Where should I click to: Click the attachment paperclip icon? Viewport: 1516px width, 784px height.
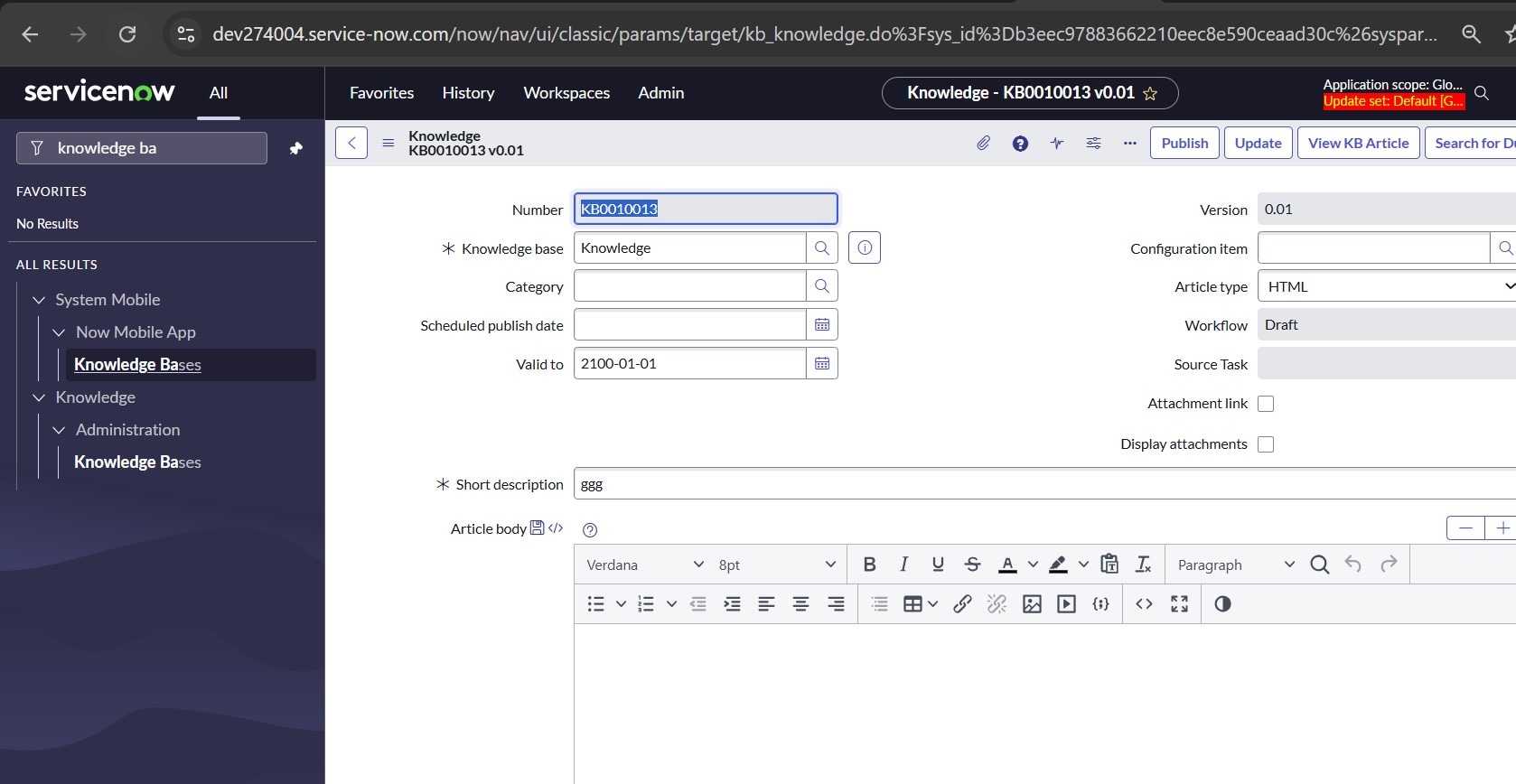(983, 143)
